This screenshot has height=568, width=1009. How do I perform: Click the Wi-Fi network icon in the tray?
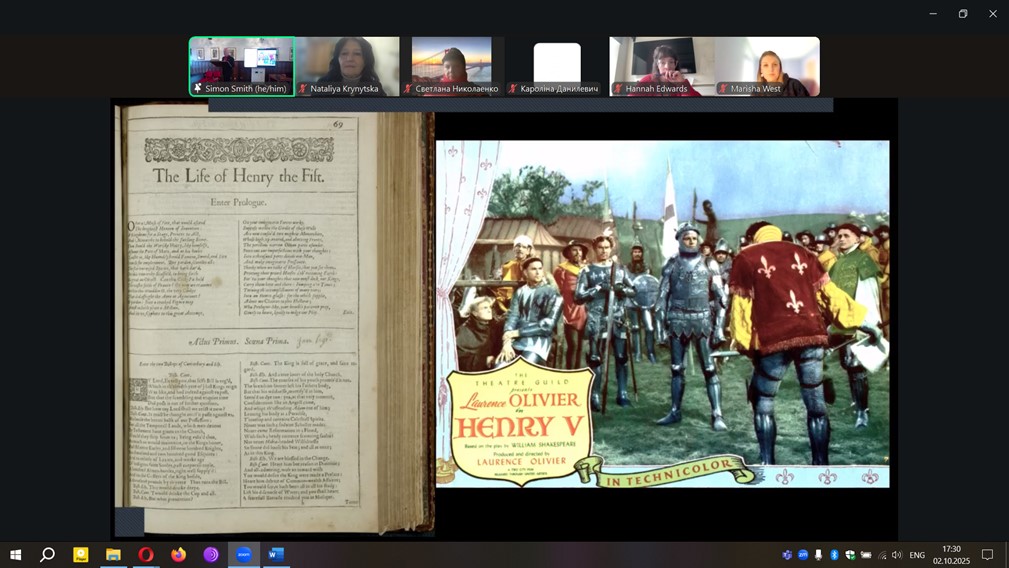click(882, 555)
